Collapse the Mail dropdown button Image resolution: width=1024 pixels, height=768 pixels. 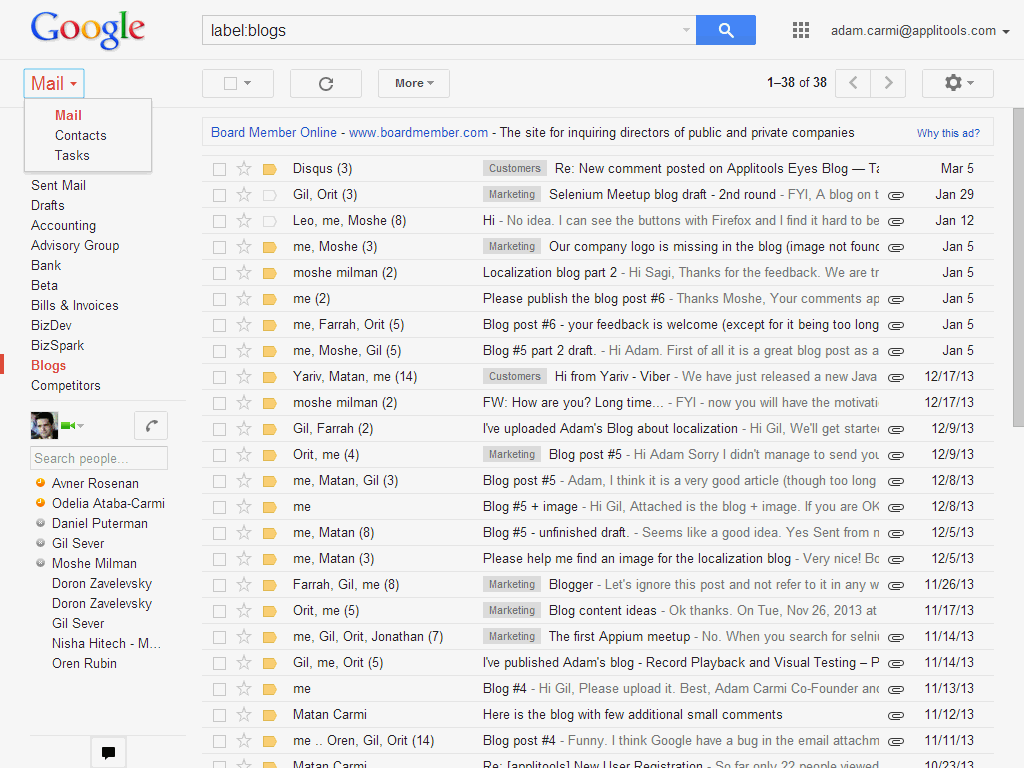[x=54, y=84]
